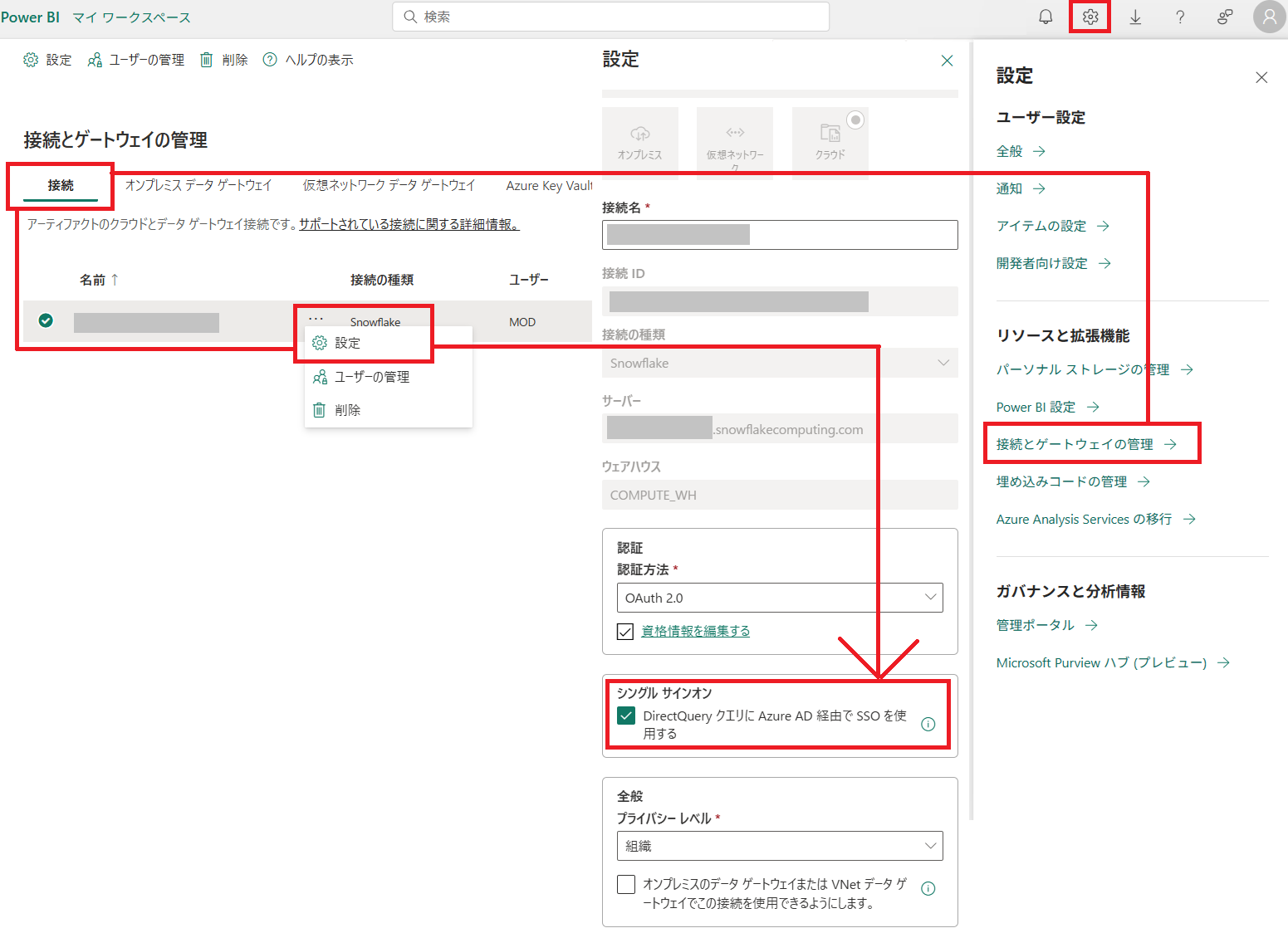Image resolution: width=1288 pixels, height=933 pixels.
Task: Select the 仮想ネットワーク connection type tile
Action: click(735, 141)
